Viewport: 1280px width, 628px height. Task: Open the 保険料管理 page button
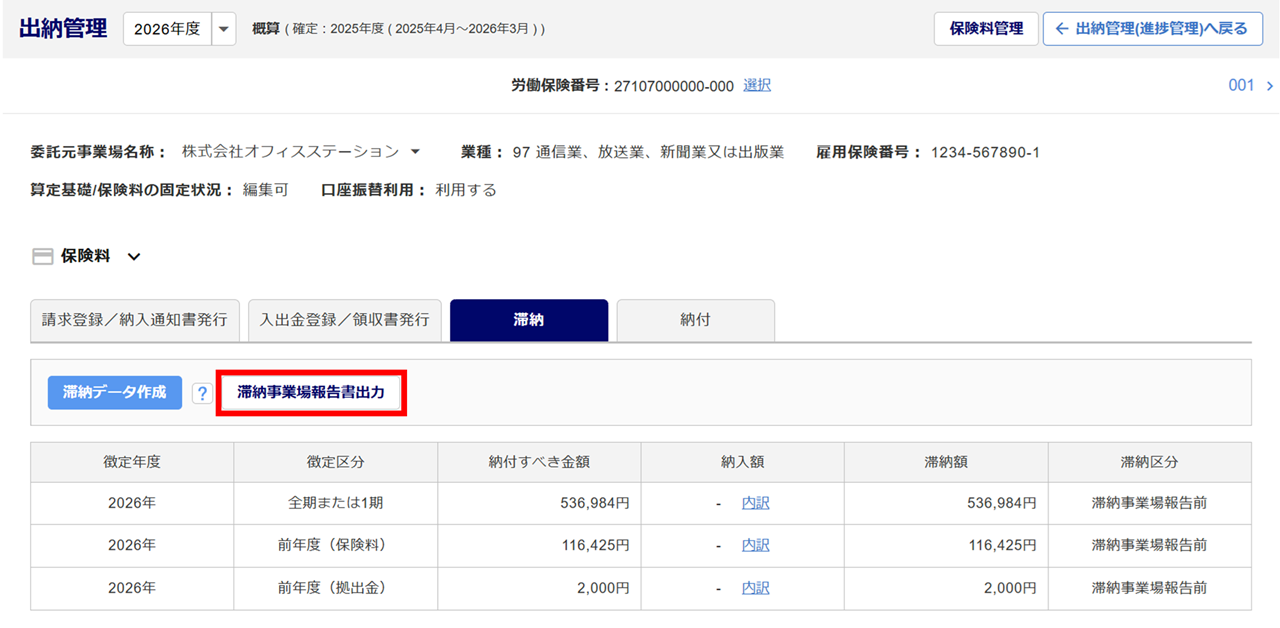986,29
